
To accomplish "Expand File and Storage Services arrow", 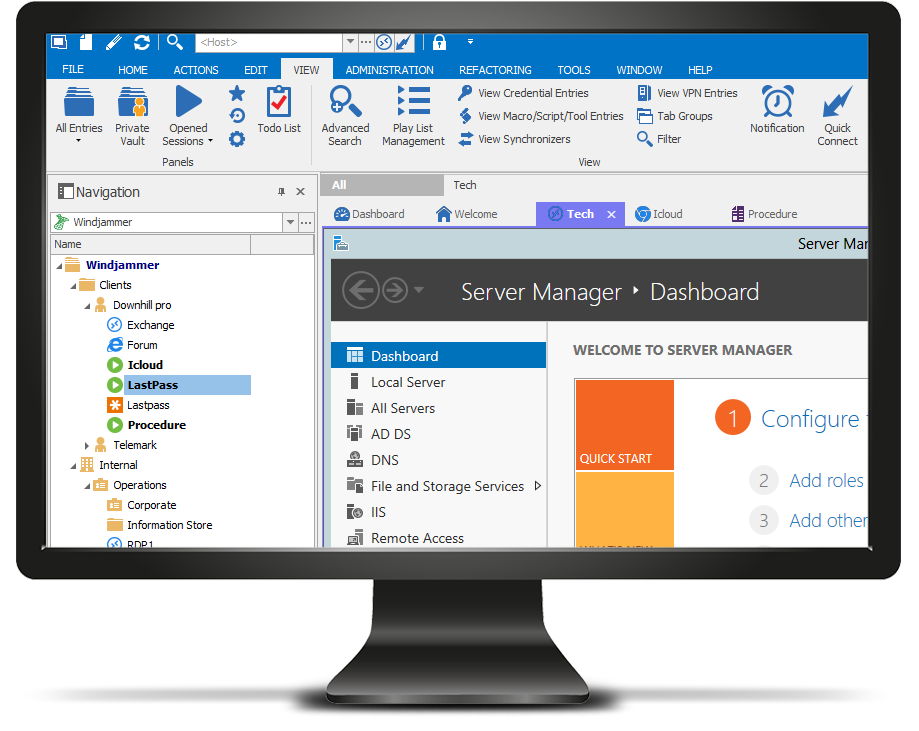I will [x=537, y=486].
